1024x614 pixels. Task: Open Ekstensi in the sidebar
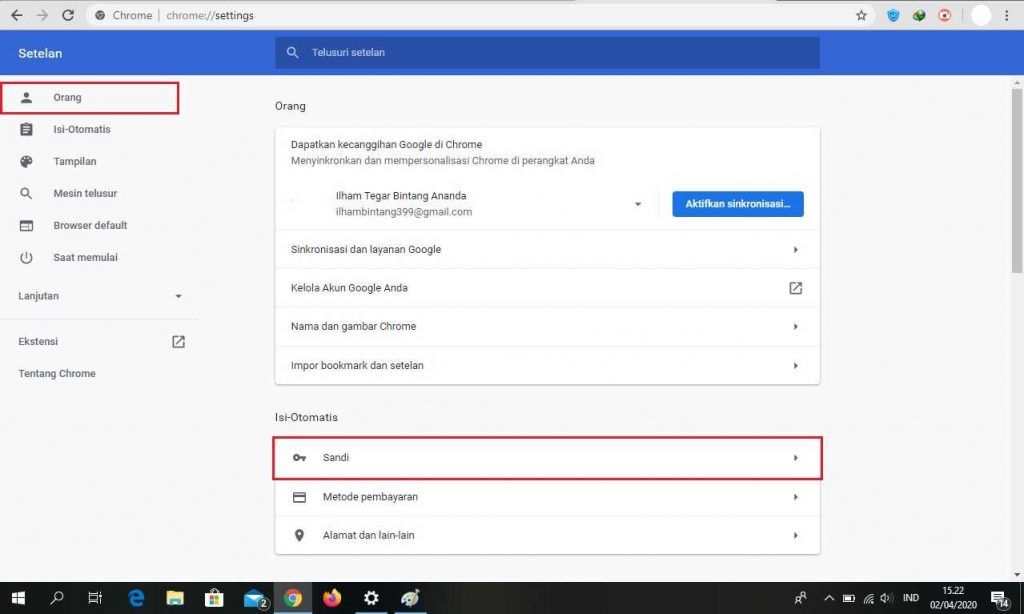click(x=98, y=342)
